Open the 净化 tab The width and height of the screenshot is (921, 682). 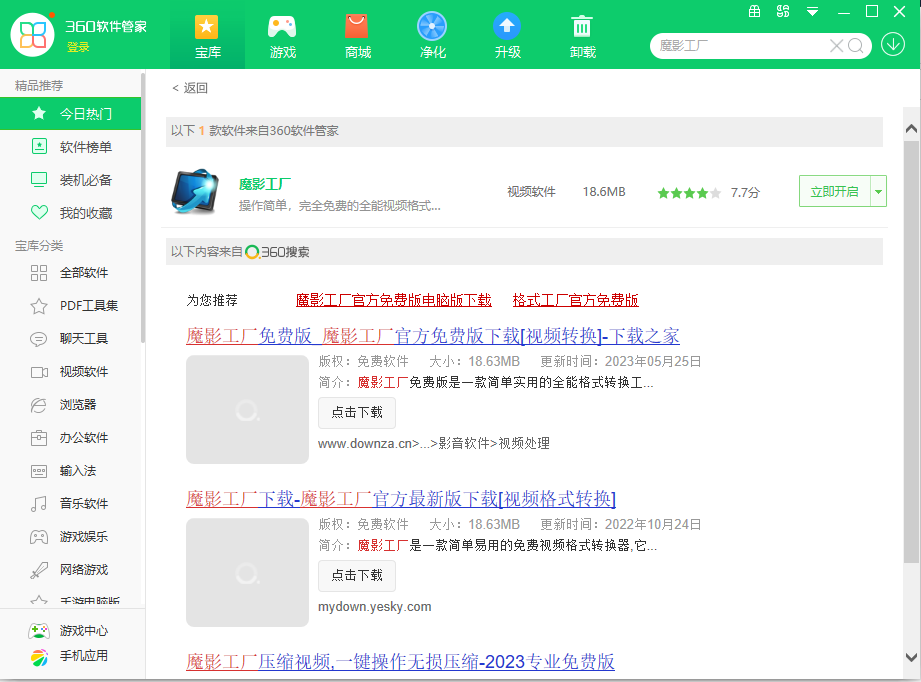[432, 35]
